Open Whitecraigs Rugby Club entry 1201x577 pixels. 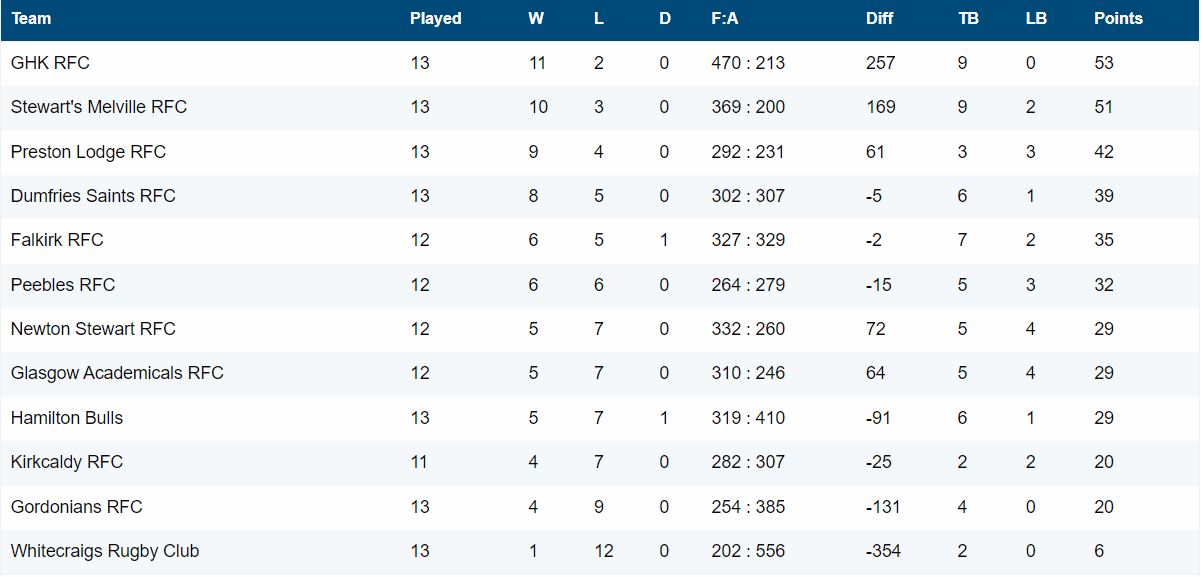105,551
